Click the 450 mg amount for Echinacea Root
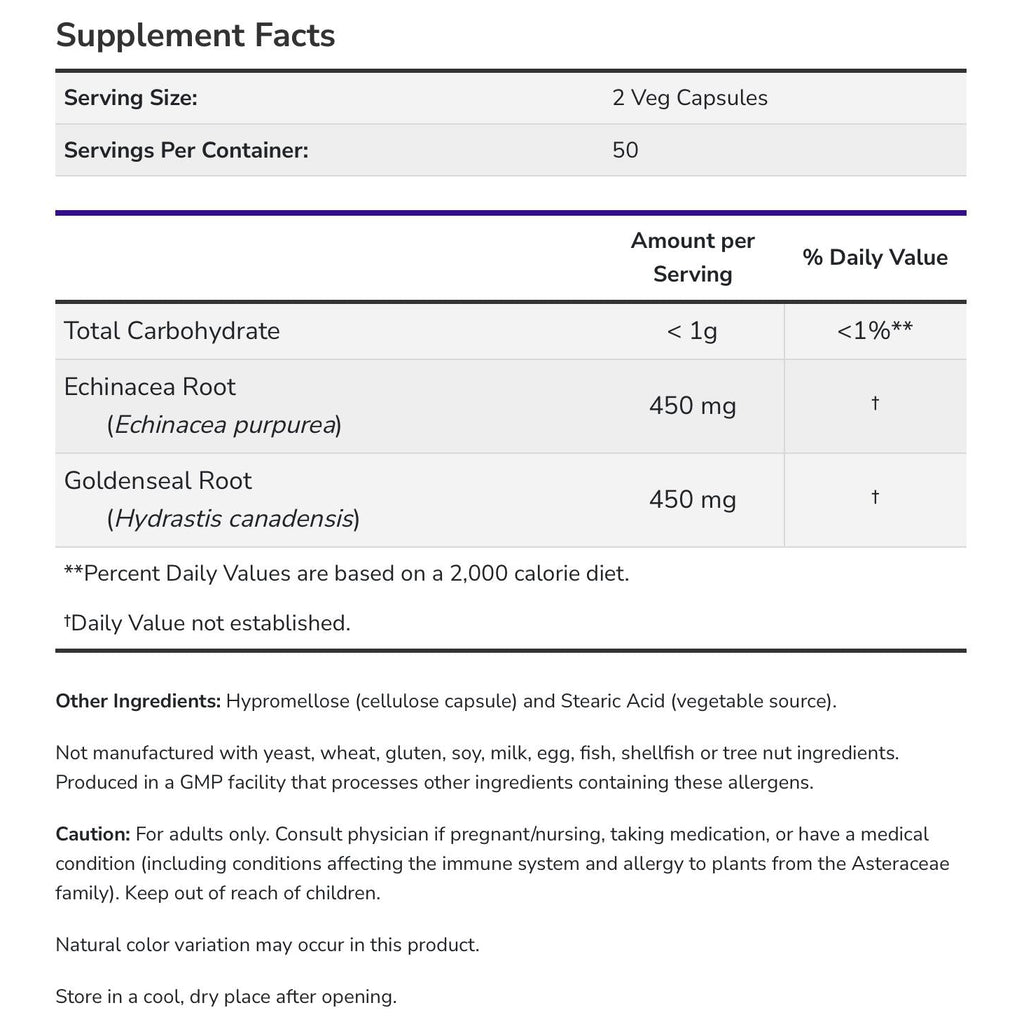The width and height of the screenshot is (1024, 1024). coord(692,406)
